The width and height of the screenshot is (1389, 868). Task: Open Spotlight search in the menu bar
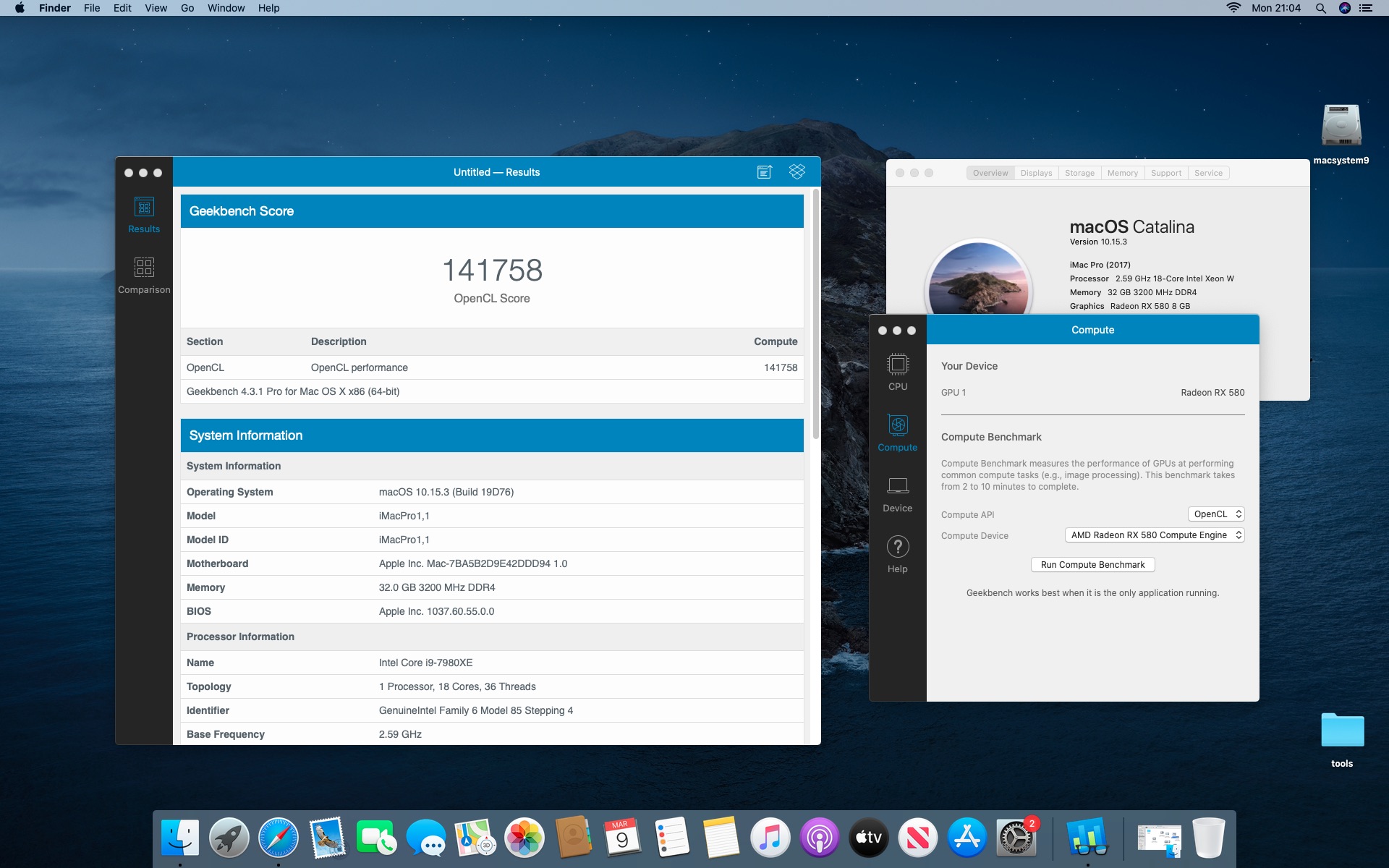click(1320, 8)
